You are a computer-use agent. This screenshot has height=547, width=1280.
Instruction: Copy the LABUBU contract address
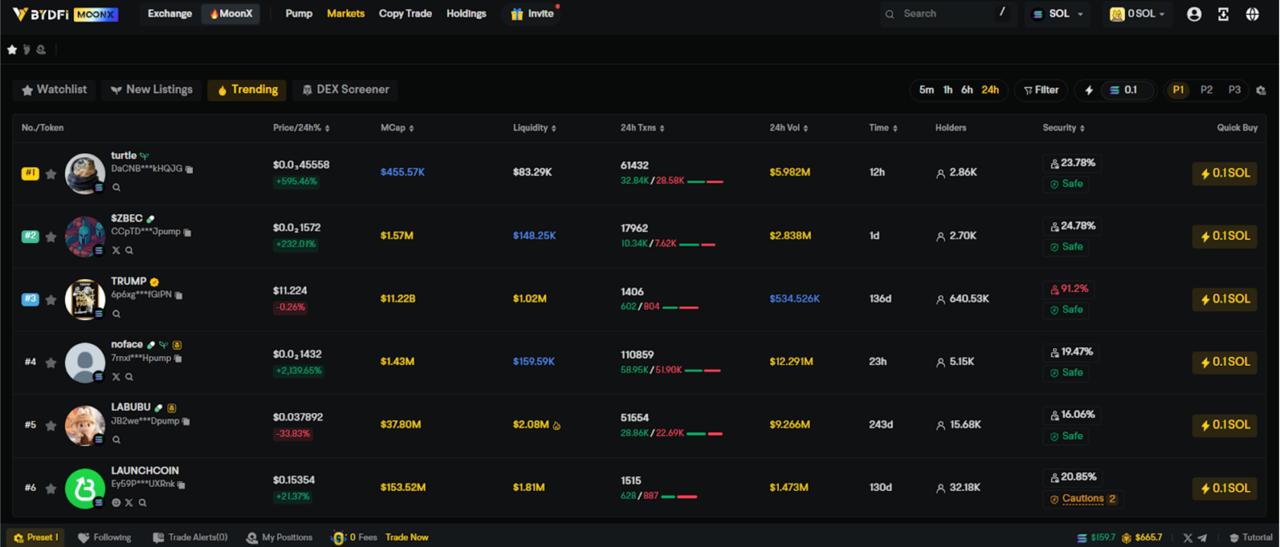coord(186,421)
